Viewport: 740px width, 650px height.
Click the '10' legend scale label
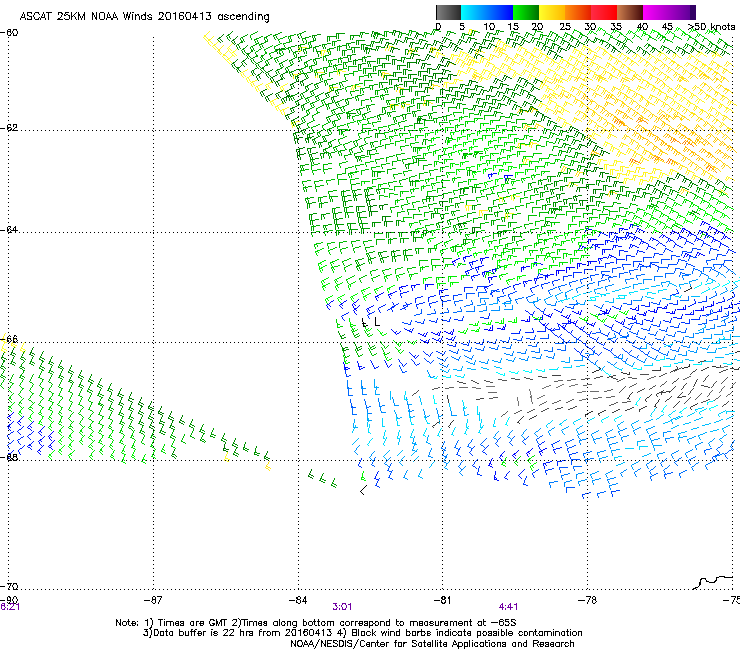(x=489, y=27)
